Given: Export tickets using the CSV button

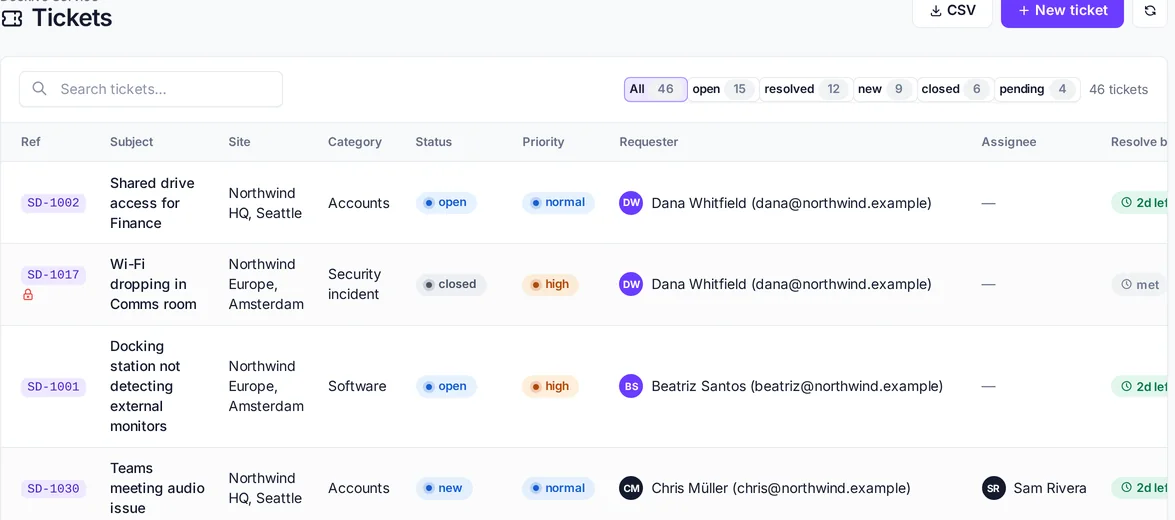Looking at the screenshot, I should (952, 11).
